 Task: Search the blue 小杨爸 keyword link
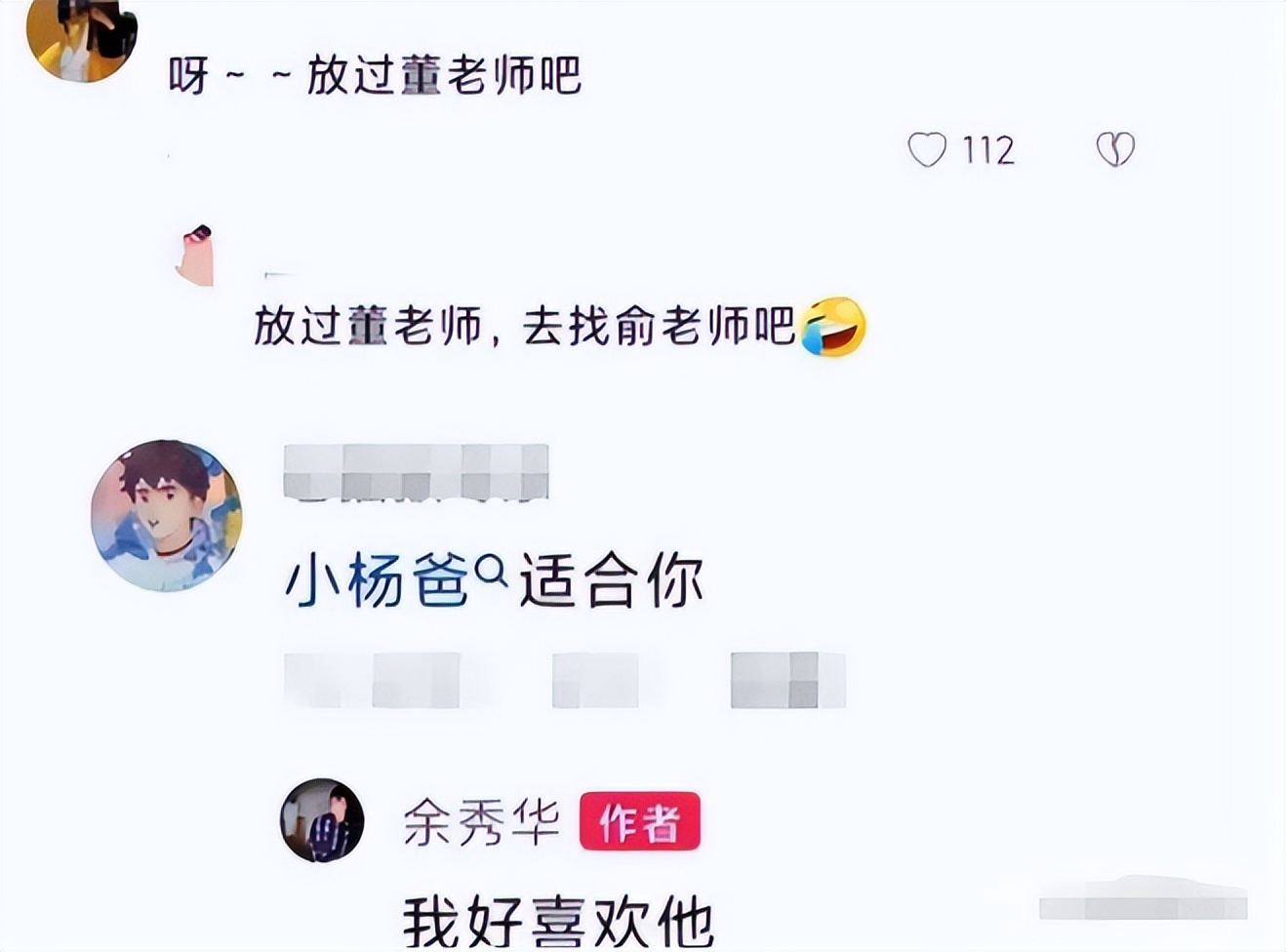click(377, 581)
